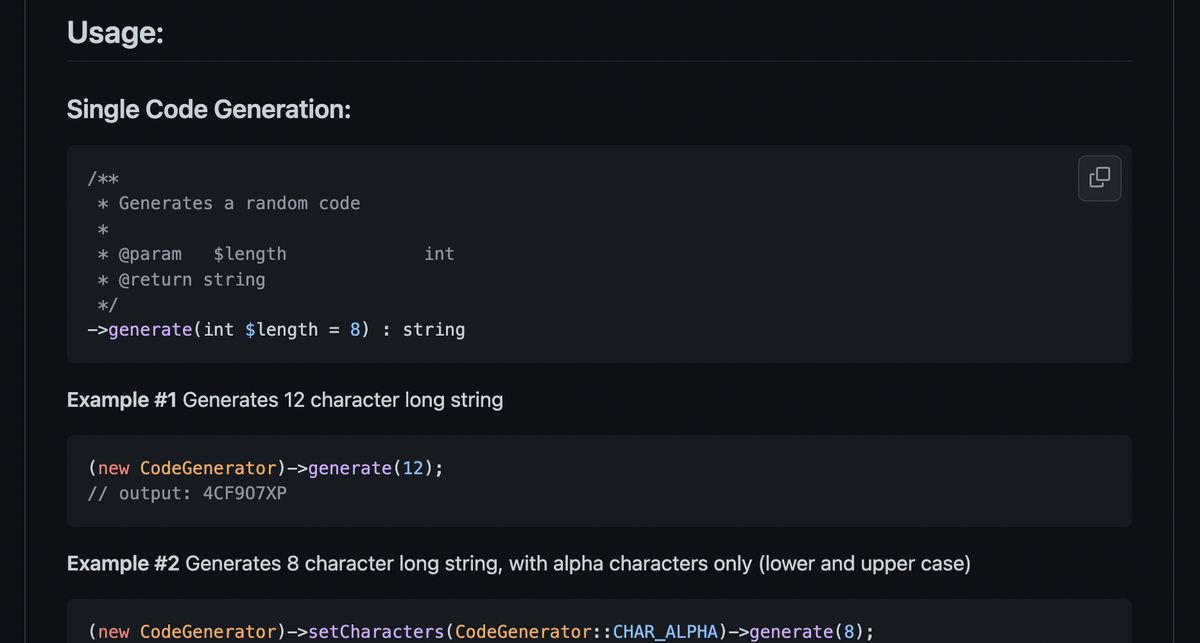Select the generate method name in the signature
The height and width of the screenshot is (643, 1200).
click(x=148, y=329)
